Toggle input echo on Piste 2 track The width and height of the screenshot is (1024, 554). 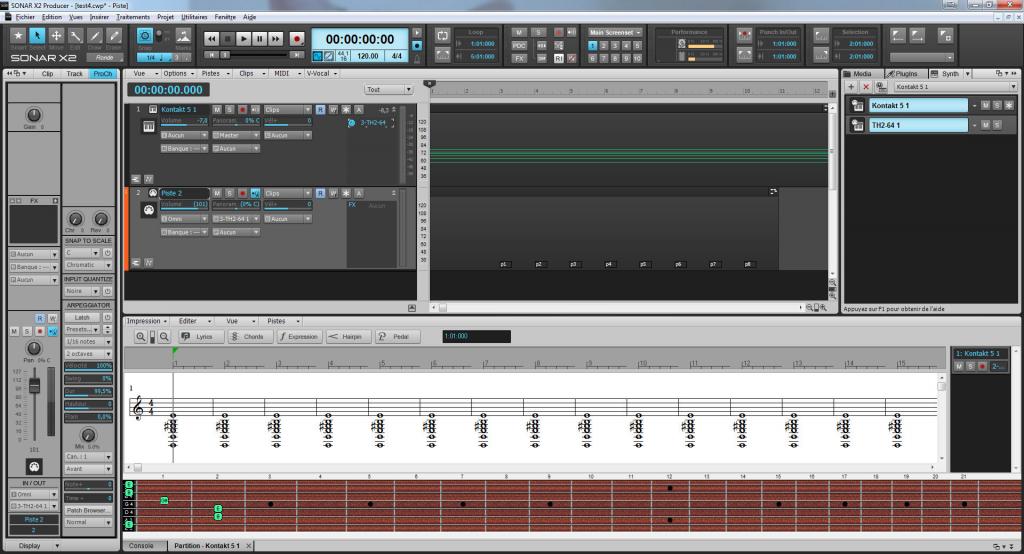tap(255, 193)
